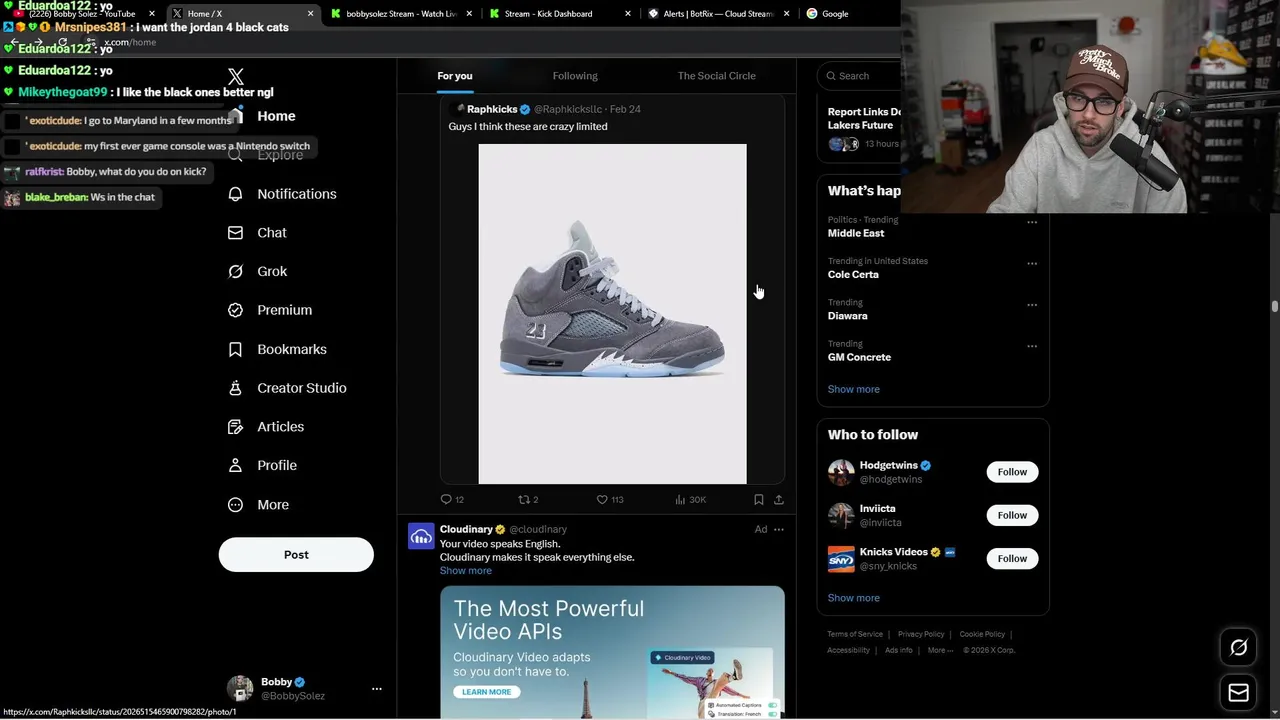The image size is (1280, 720).
Task: Expand More footer links
Action: [x=939, y=650]
